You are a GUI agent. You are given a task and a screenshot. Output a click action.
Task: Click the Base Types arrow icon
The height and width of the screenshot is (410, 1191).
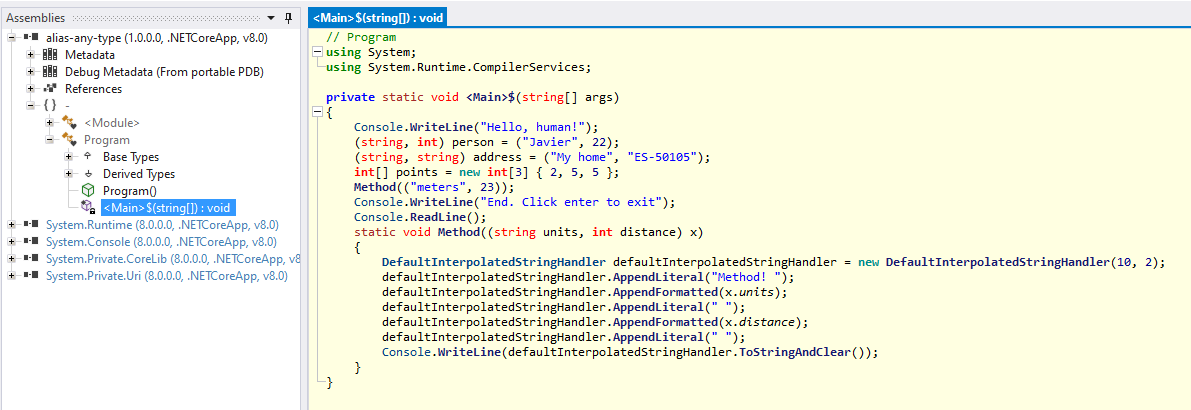[87, 156]
